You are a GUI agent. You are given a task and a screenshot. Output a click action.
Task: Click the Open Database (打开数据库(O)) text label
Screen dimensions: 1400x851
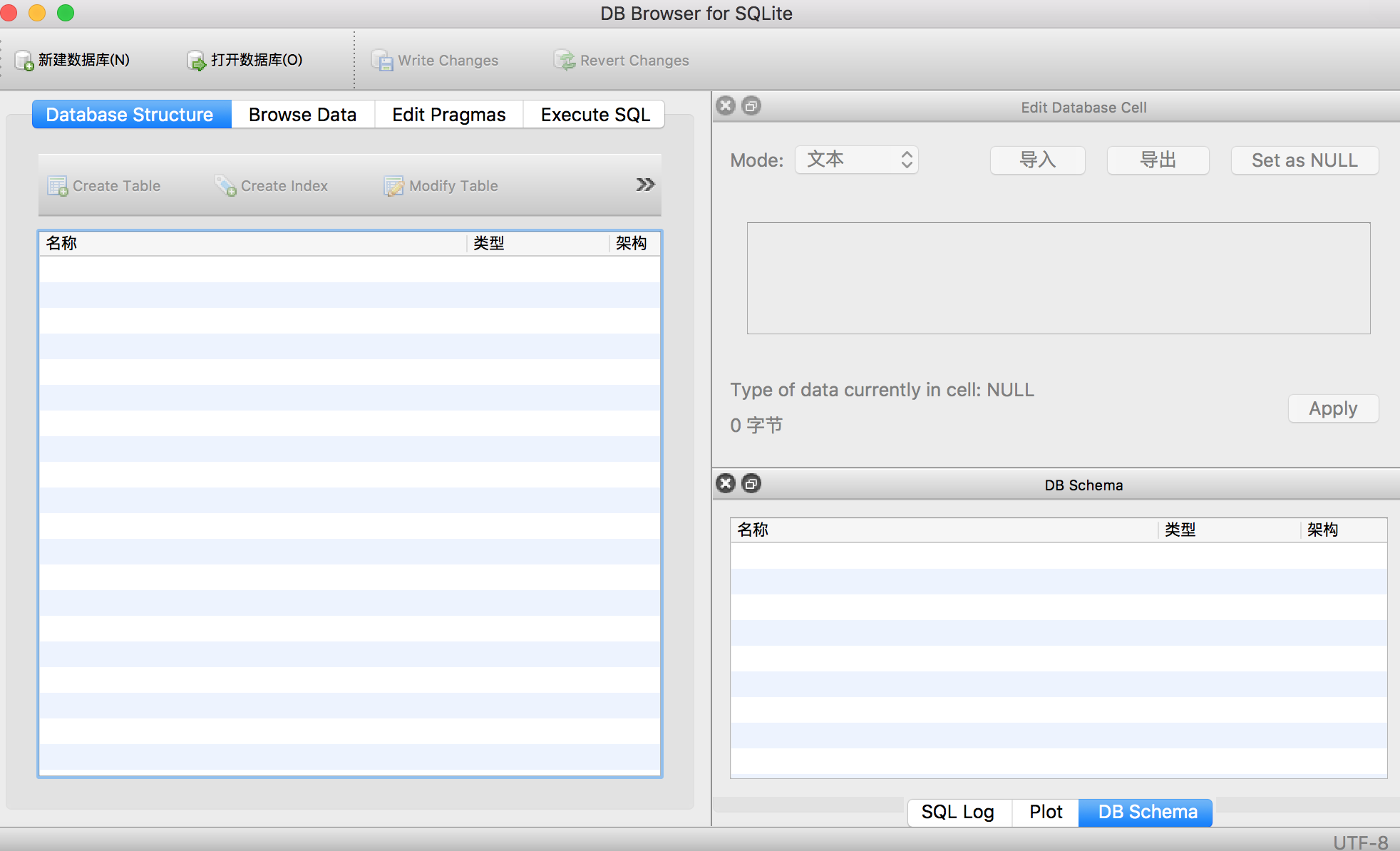[x=257, y=61]
